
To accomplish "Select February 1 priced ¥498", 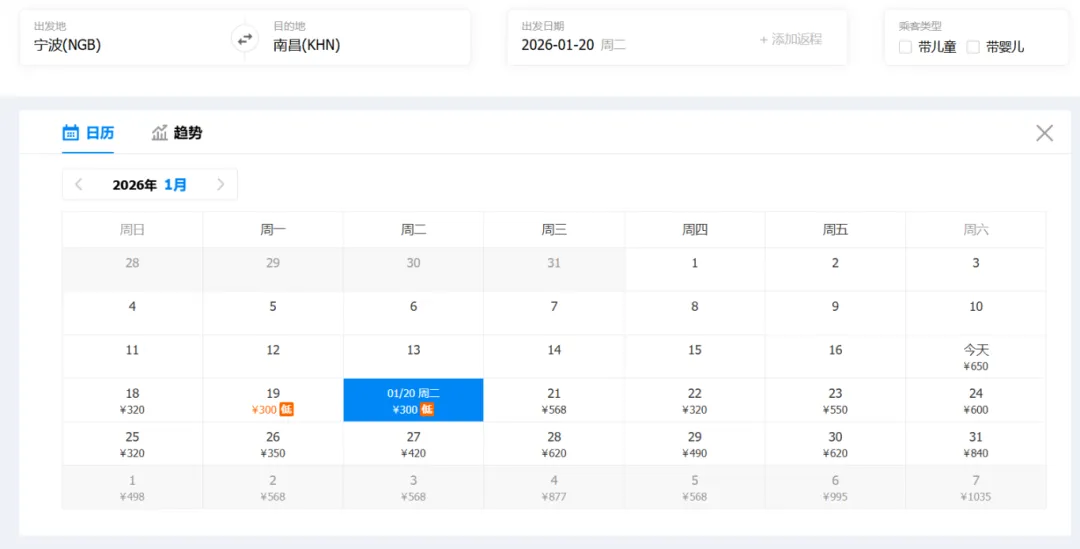I will click(x=132, y=487).
